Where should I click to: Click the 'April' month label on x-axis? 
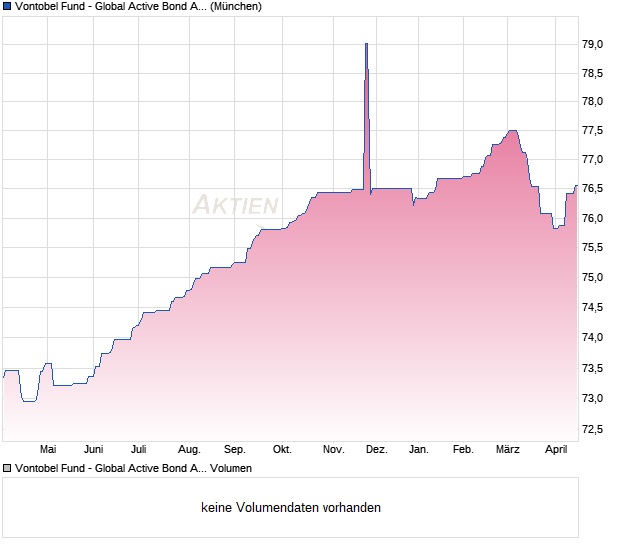pyautogui.click(x=556, y=450)
